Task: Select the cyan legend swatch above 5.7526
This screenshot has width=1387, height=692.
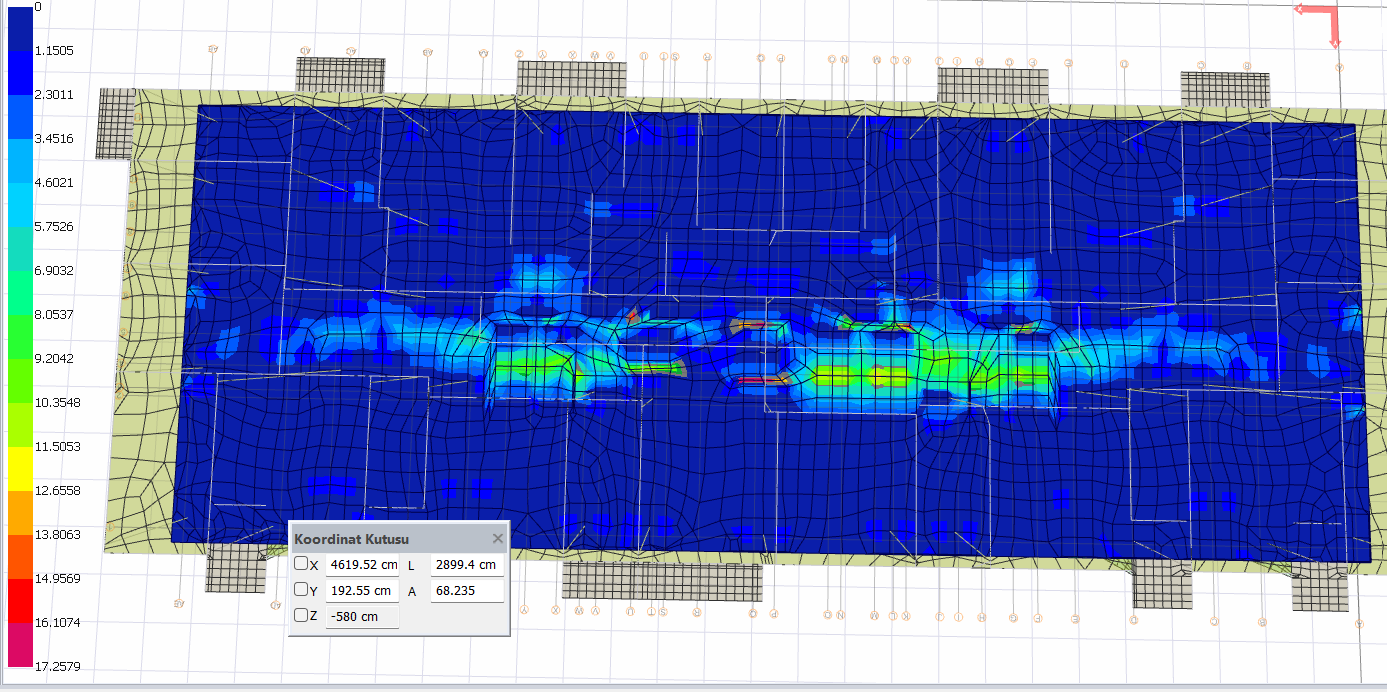Action: 20,204
